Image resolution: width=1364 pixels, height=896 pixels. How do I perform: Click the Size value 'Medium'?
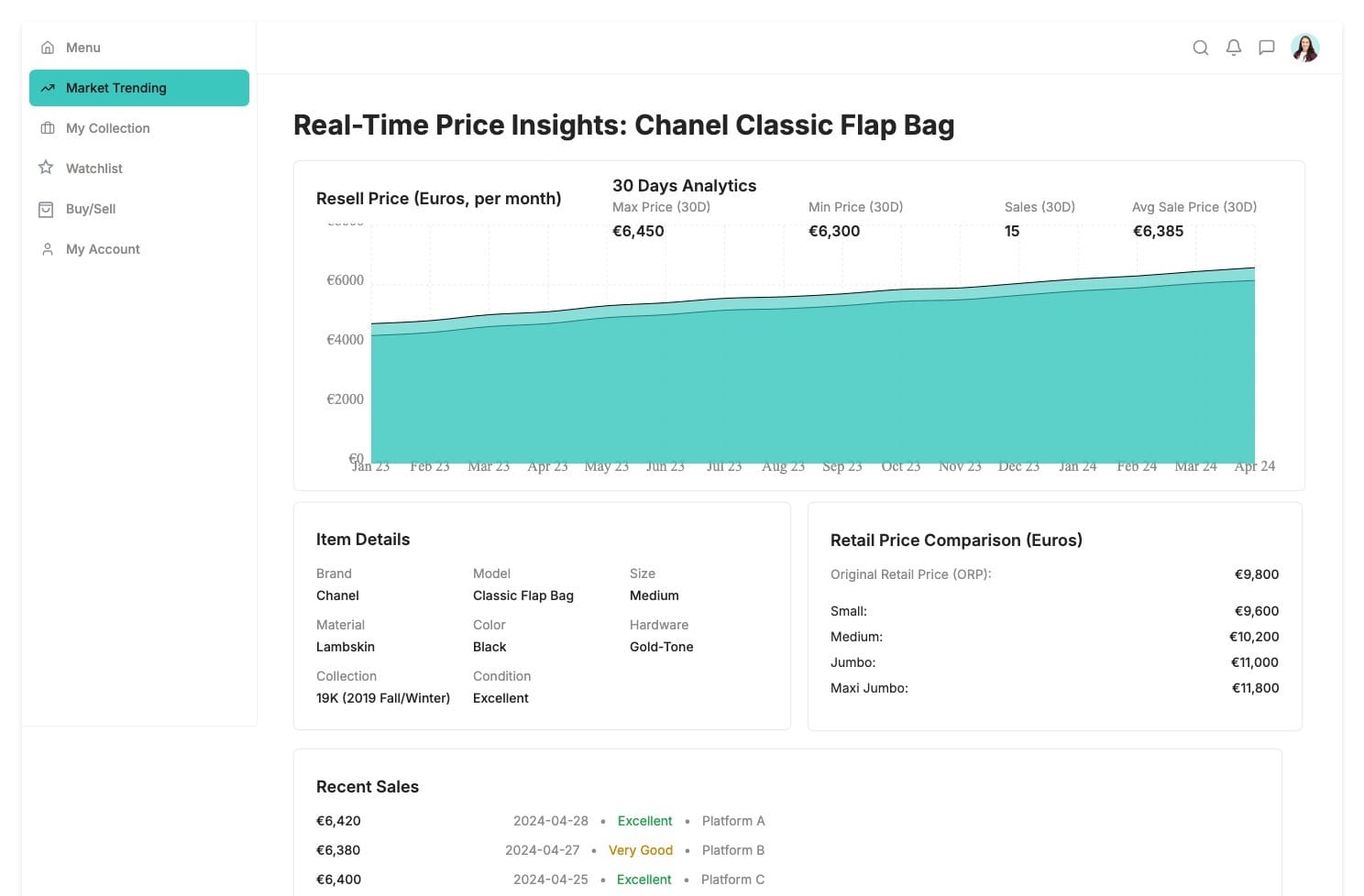pyautogui.click(x=654, y=596)
